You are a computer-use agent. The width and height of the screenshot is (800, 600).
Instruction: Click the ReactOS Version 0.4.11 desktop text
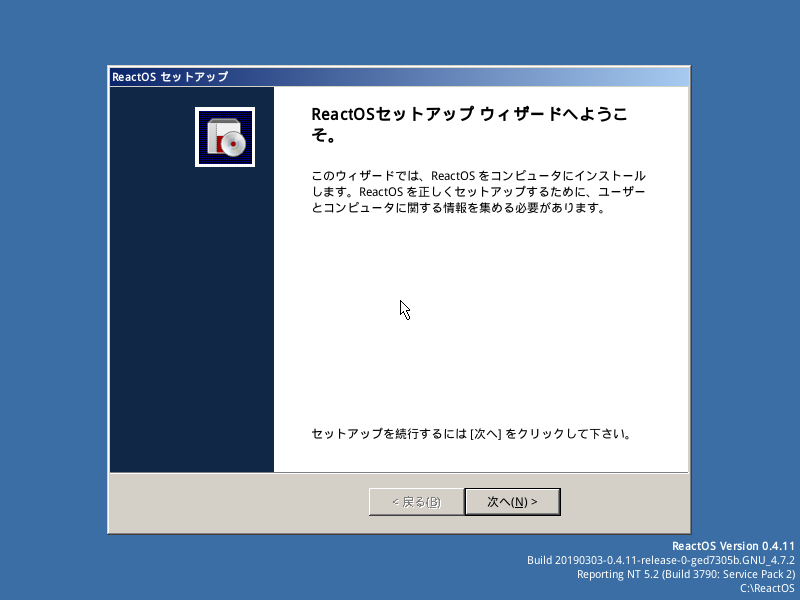(733, 546)
